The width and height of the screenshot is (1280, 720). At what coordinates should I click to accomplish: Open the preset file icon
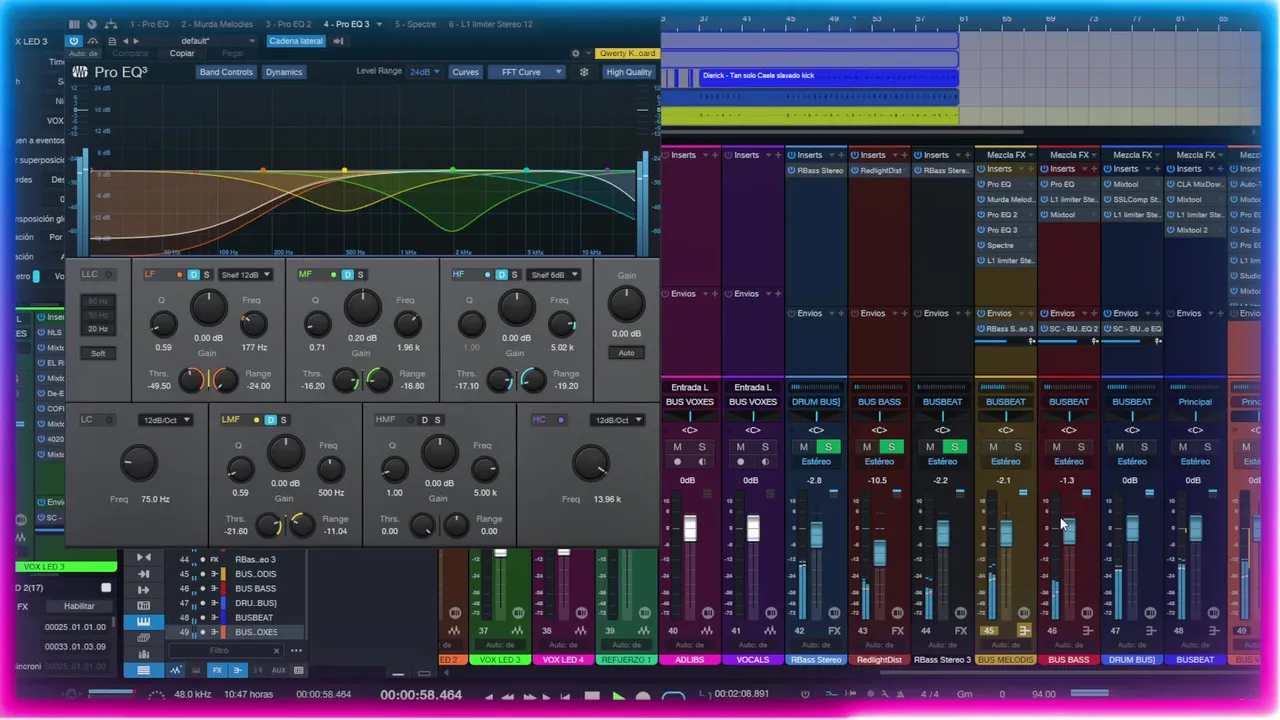pyautogui.click(x=113, y=41)
